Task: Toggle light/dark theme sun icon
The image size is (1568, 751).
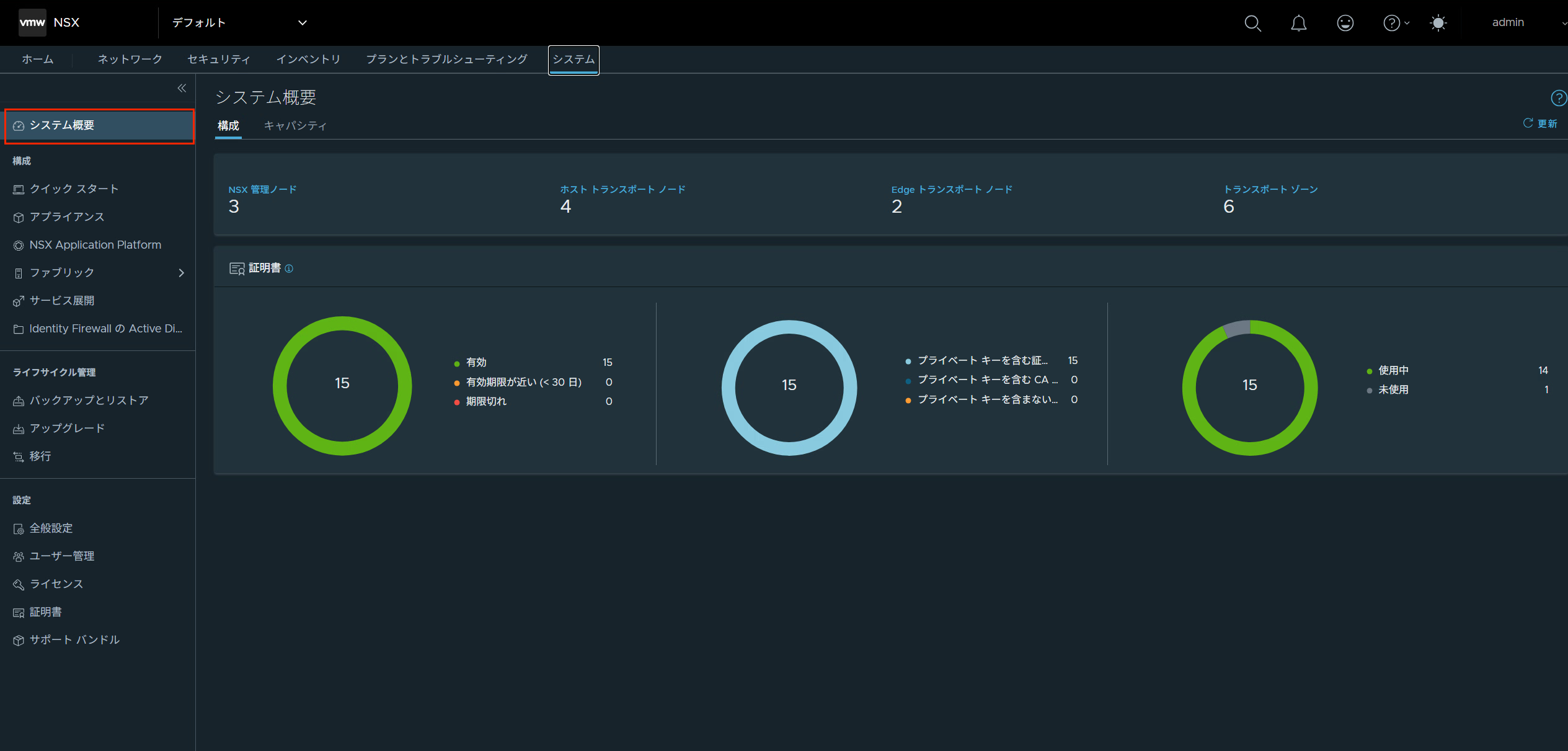Action: [x=1438, y=23]
